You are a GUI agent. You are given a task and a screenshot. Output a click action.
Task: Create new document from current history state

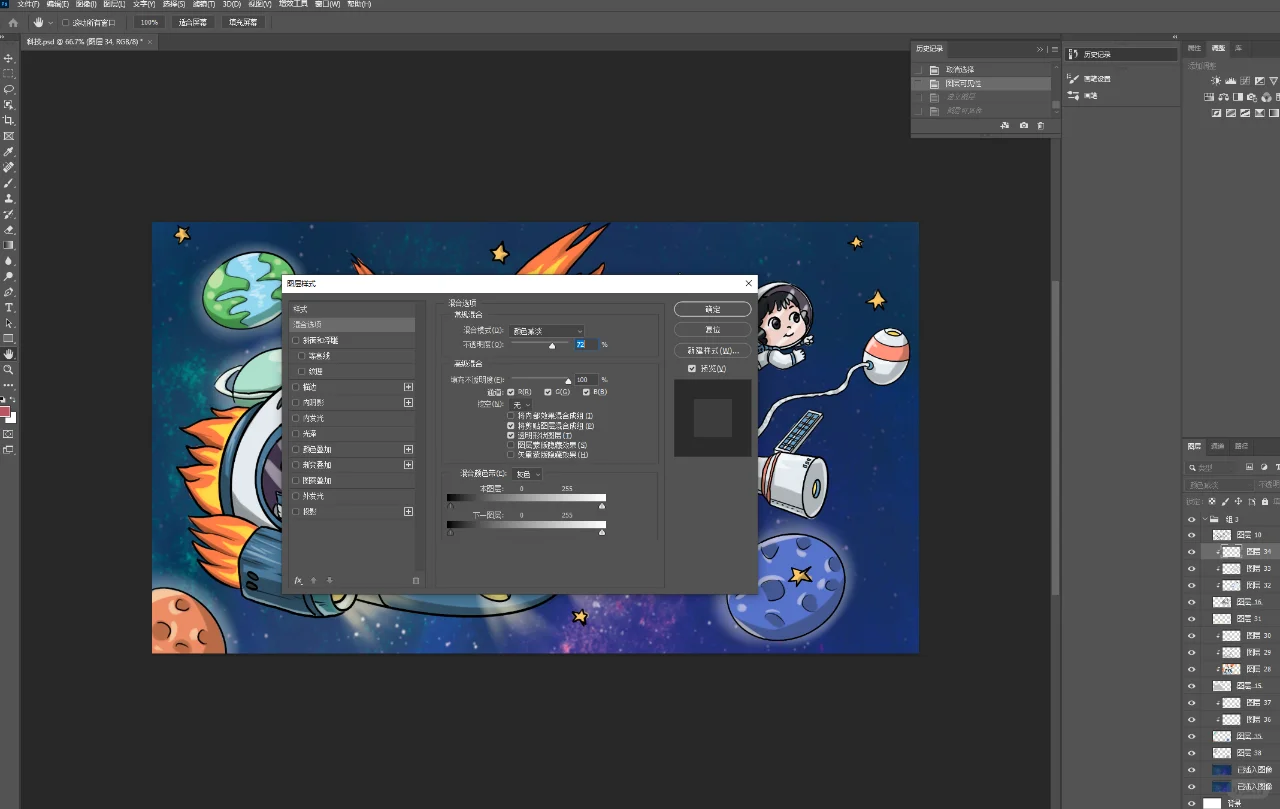pyautogui.click(x=1004, y=125)
